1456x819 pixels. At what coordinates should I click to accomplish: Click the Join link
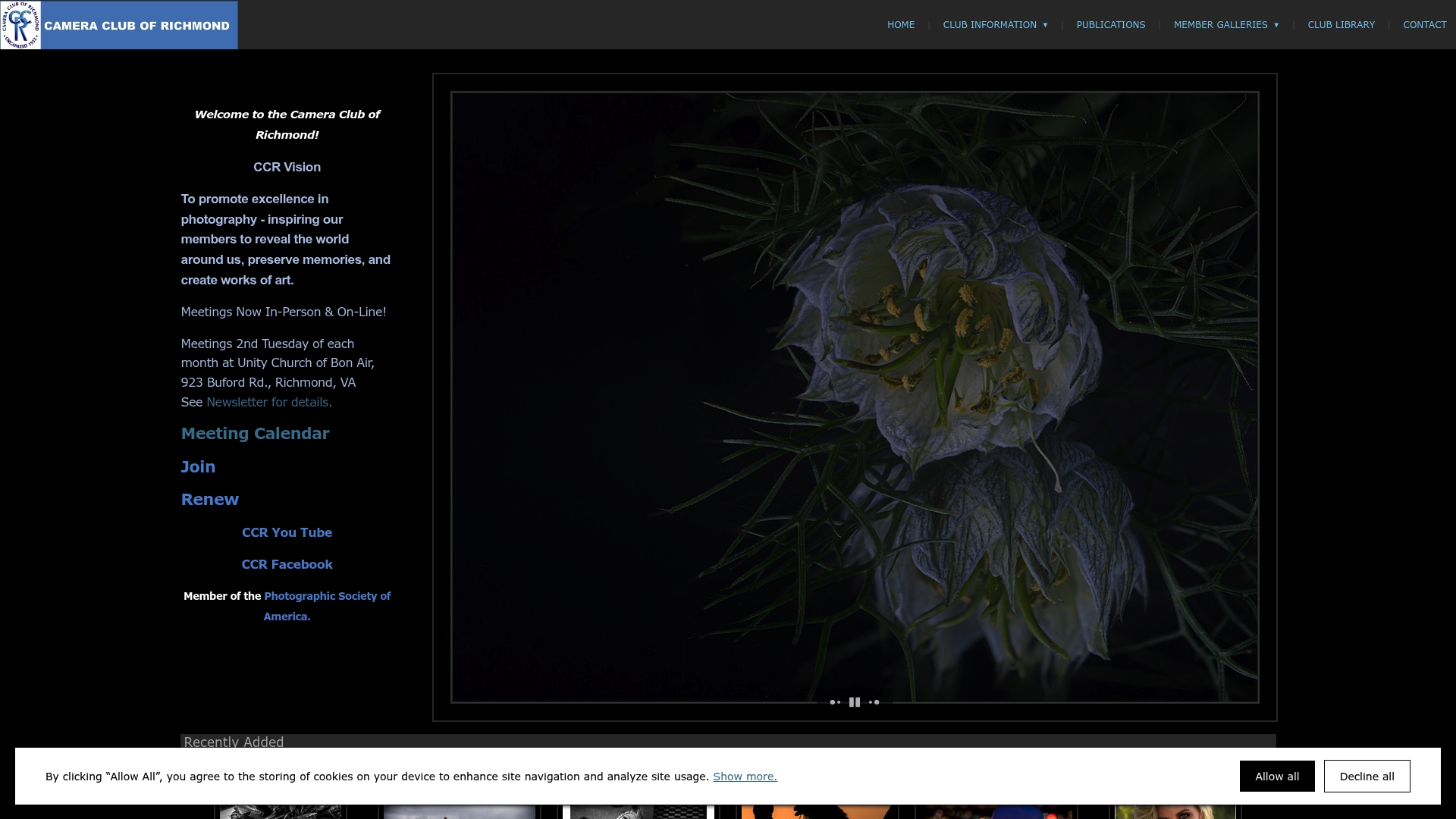[x=198, y=467]
